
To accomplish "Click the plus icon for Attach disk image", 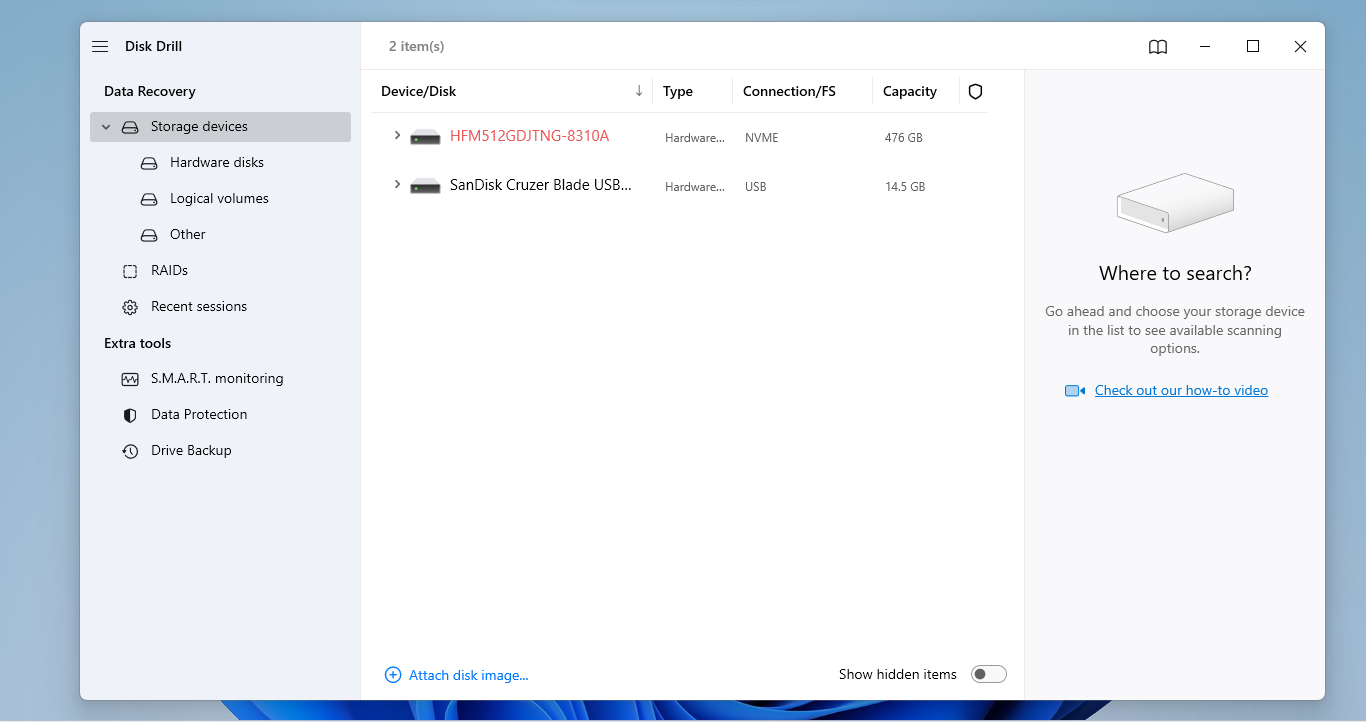I will pos(393,675).
